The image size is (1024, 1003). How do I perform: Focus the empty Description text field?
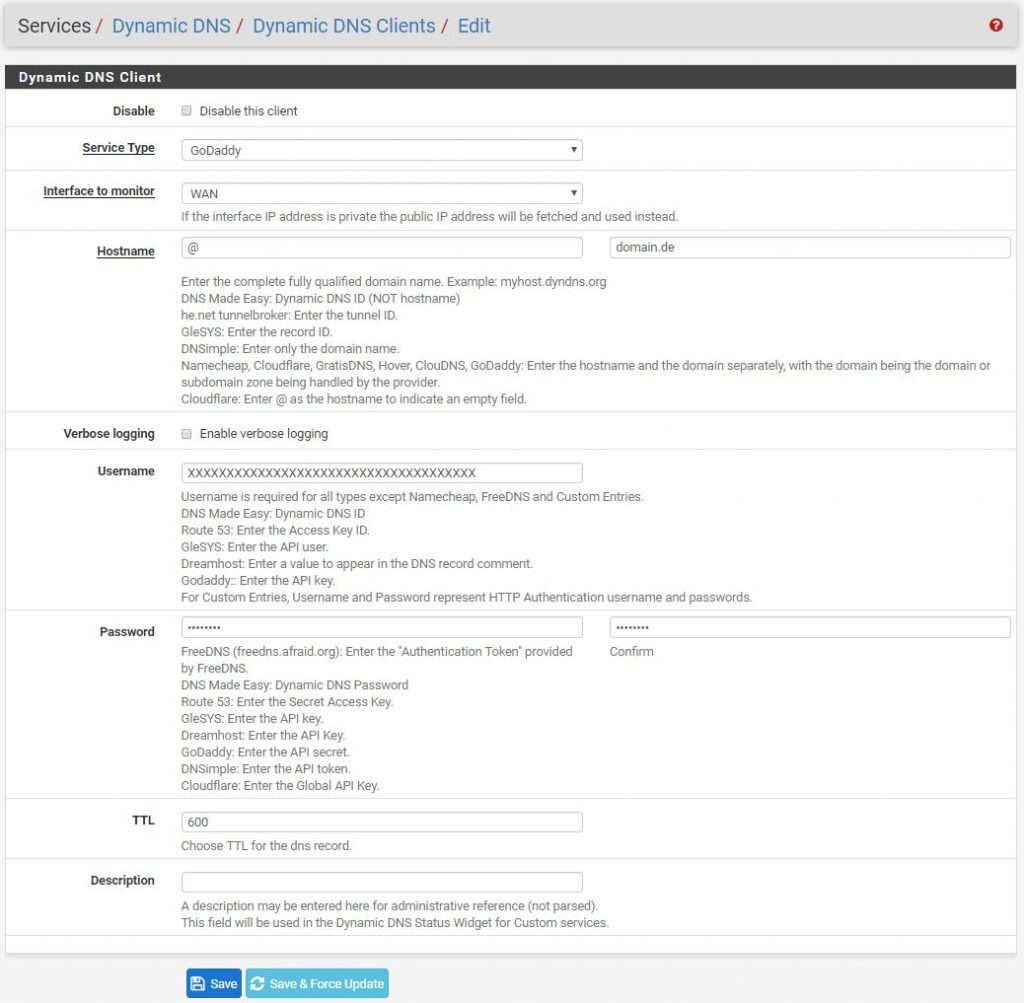point(381,882)
